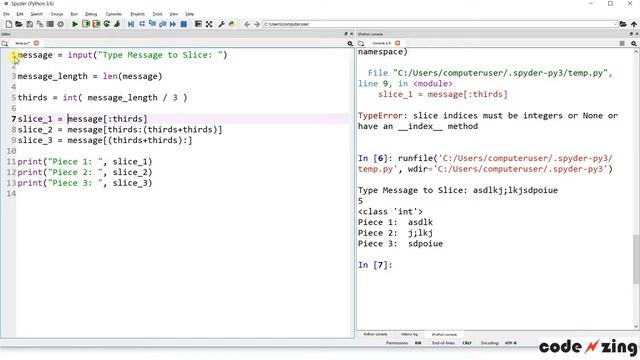640x360 pixels.
Task: Switch to Python console bottom tab
Action: (375, 334)
